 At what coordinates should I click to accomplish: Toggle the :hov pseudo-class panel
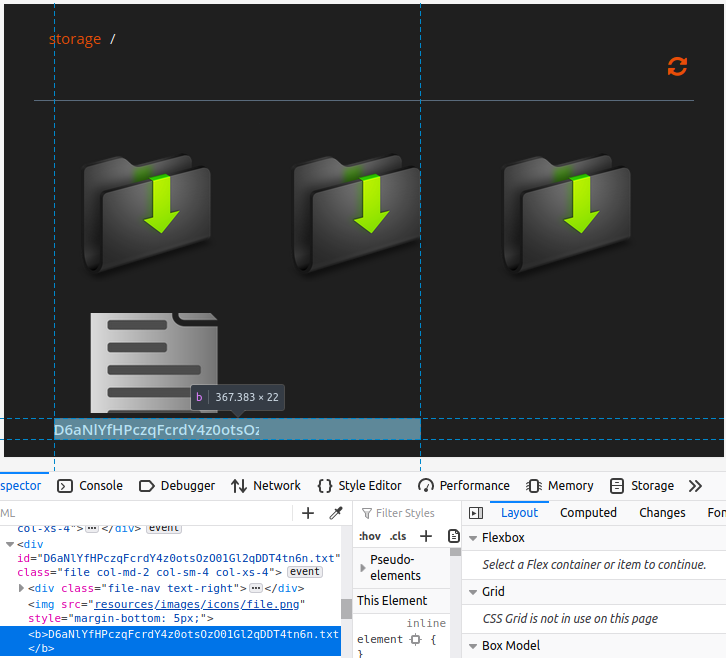pyautogui.click(x=369, y=536)
